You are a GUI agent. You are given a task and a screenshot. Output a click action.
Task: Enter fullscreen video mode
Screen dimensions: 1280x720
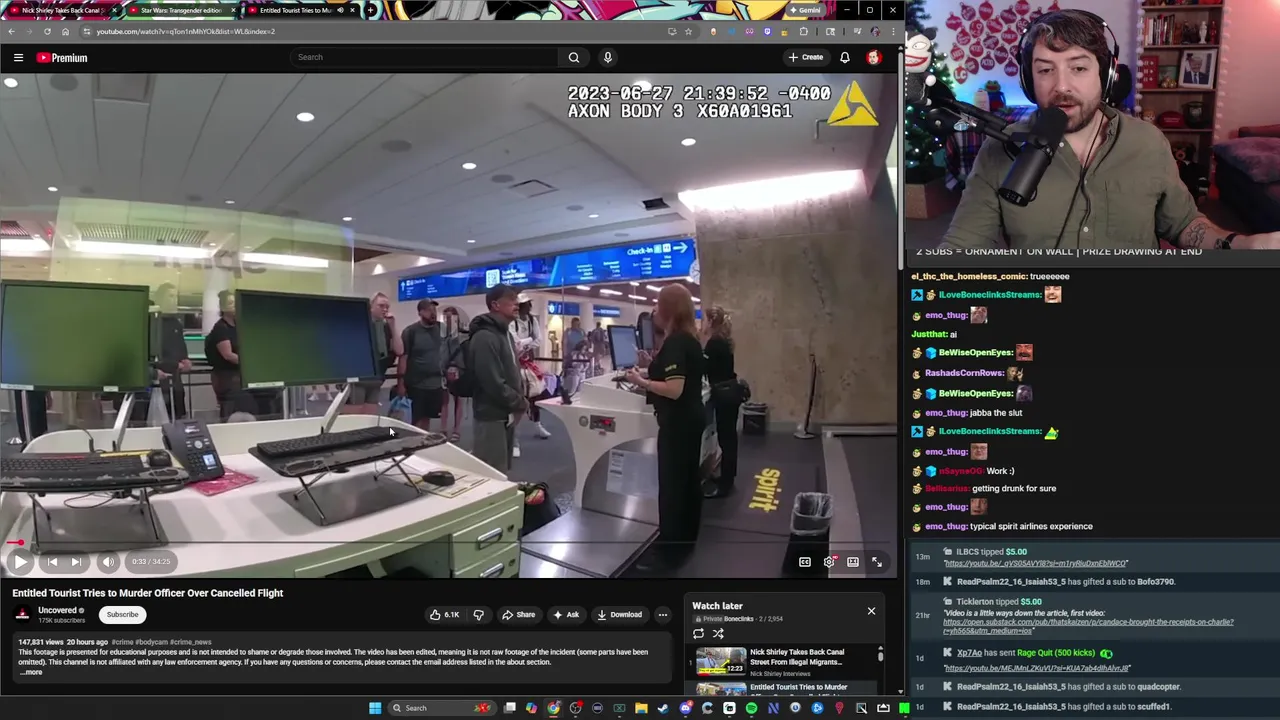point(877,562)
